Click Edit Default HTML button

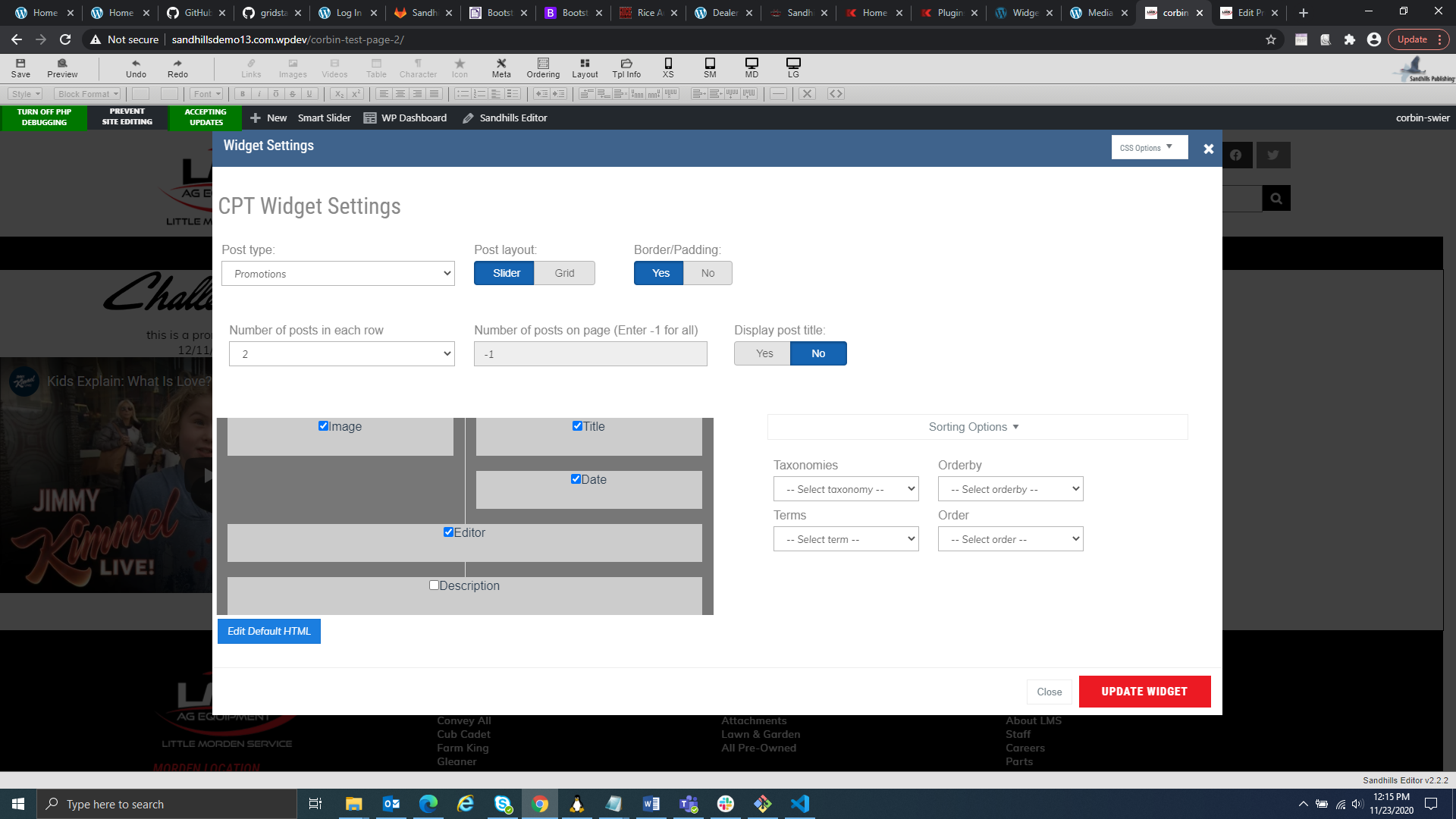[x=269, y=631]
